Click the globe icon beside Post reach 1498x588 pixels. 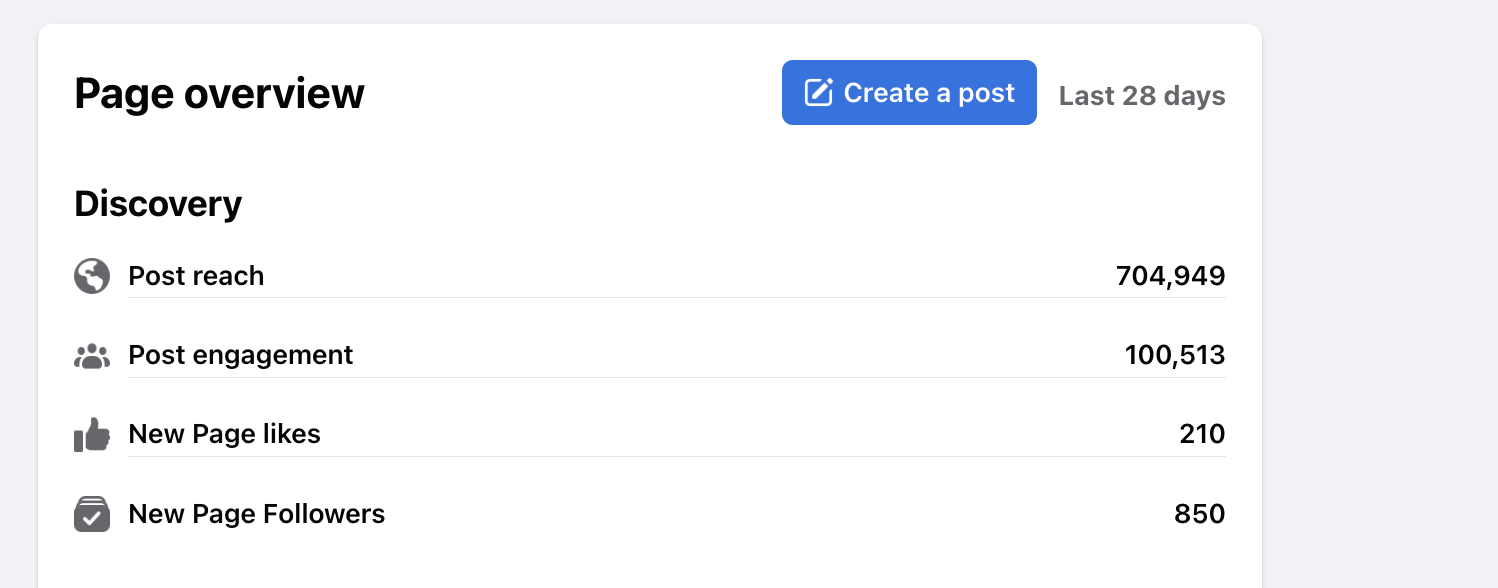click(x=92, y=276)
